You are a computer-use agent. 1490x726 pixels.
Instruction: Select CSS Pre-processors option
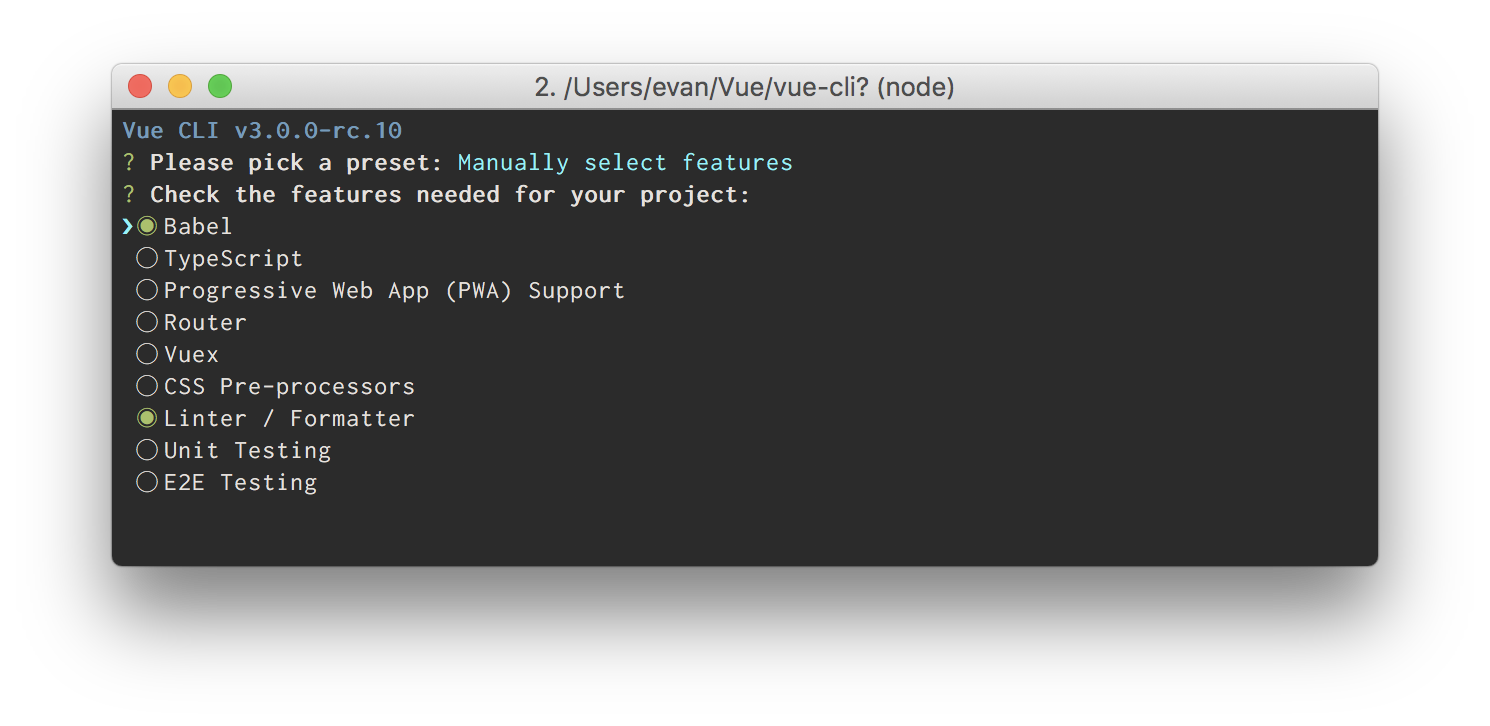click(147, 386)
